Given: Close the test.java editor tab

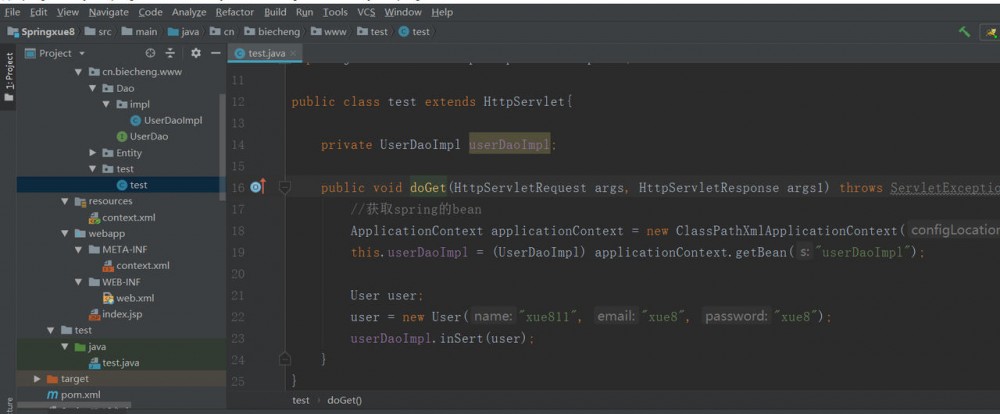Looking at the screenshot, I should click(x=293, y=54).
